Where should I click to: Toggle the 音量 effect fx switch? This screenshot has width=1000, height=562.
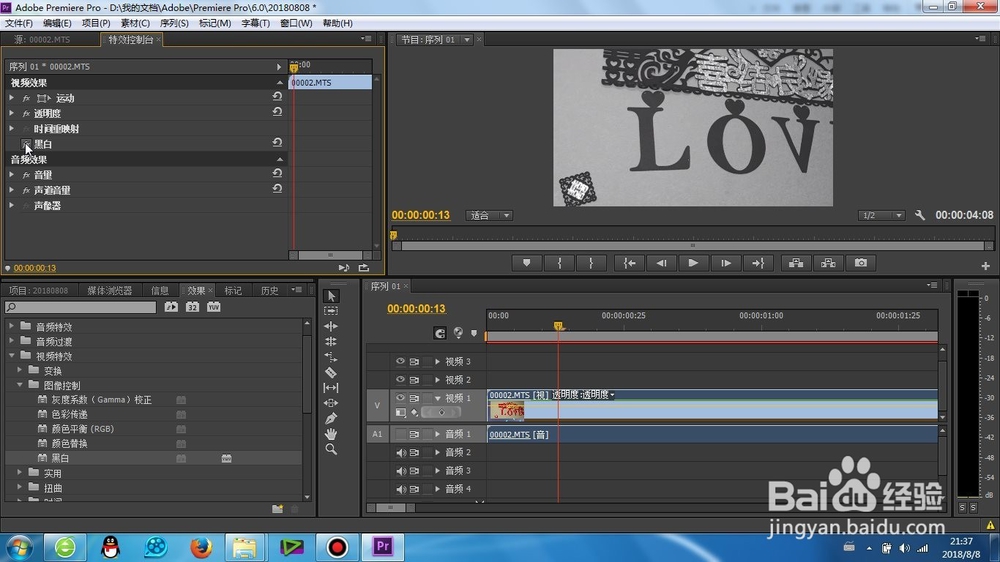click(26, 175)
